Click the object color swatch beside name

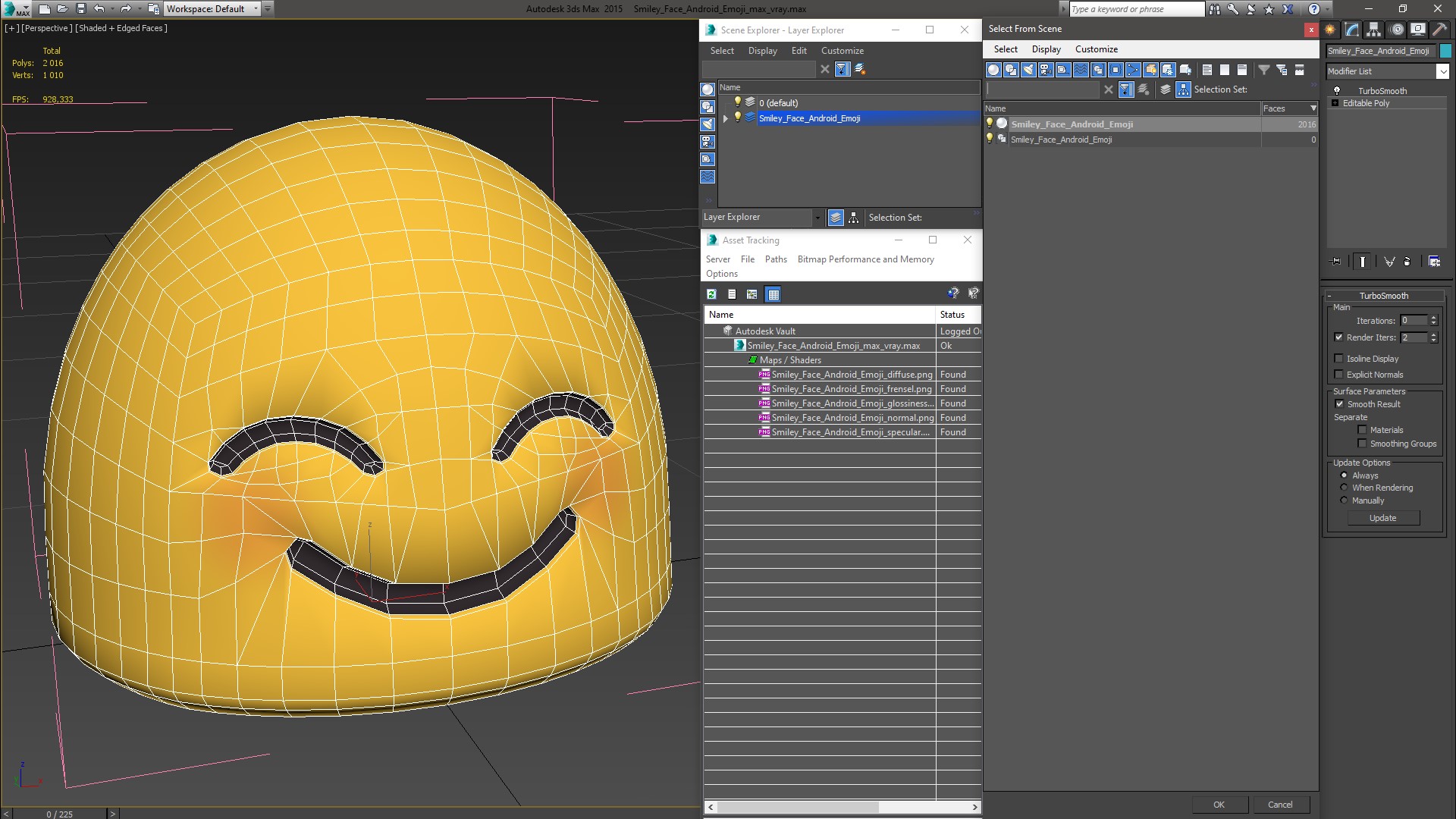click(1445, 51)
